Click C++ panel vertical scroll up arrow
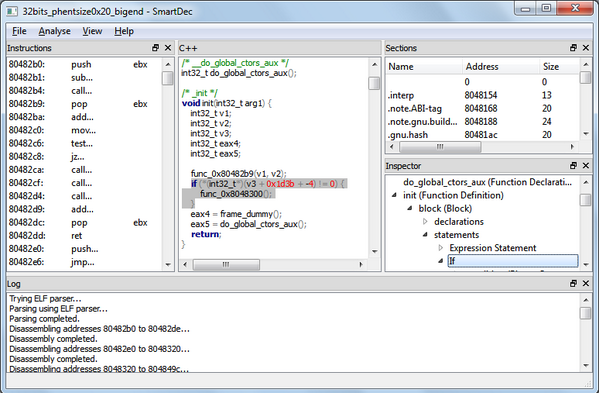The image size is (599, 393). 374,64
